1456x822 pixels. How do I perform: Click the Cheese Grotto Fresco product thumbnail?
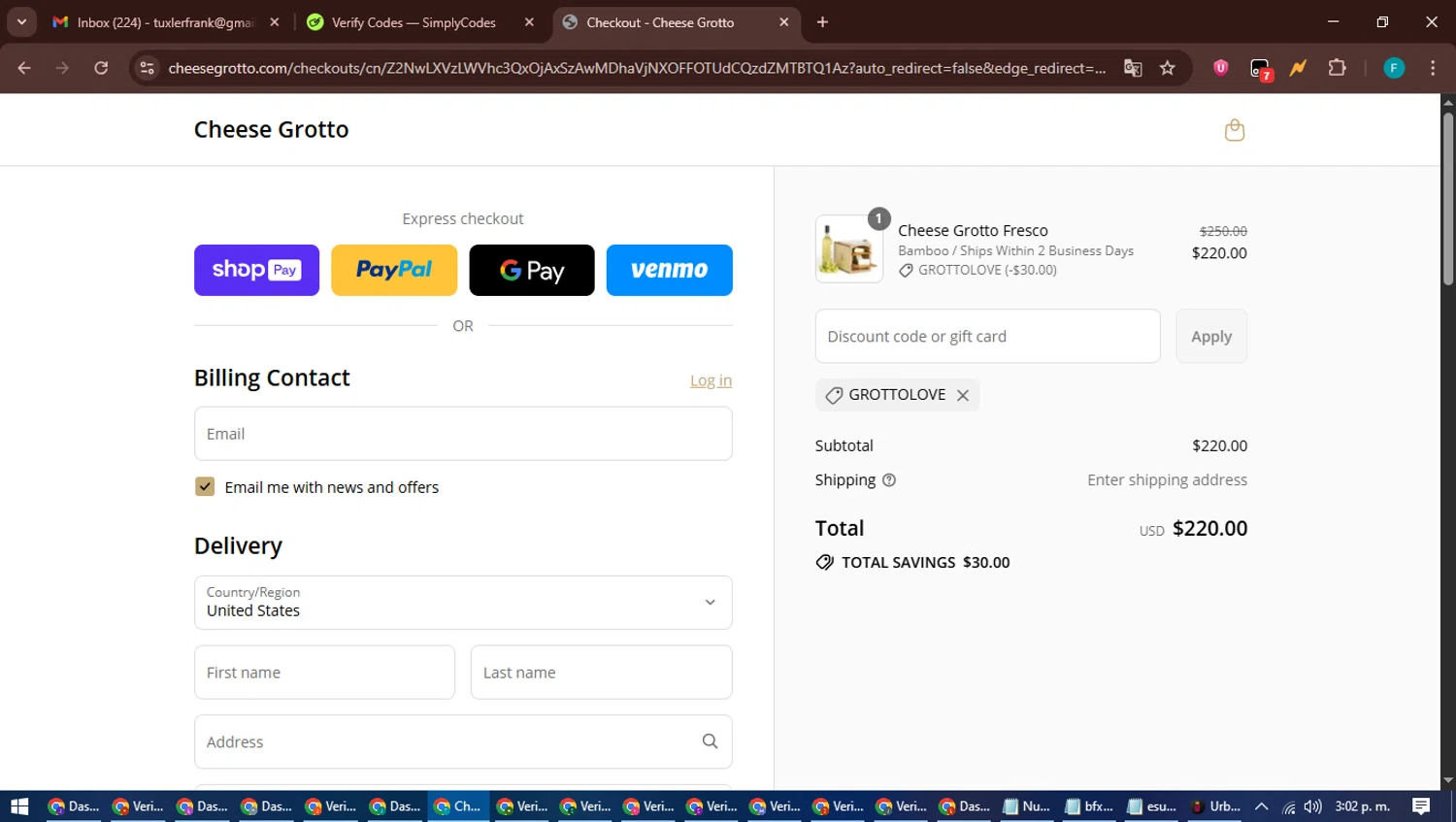point(849,248)
